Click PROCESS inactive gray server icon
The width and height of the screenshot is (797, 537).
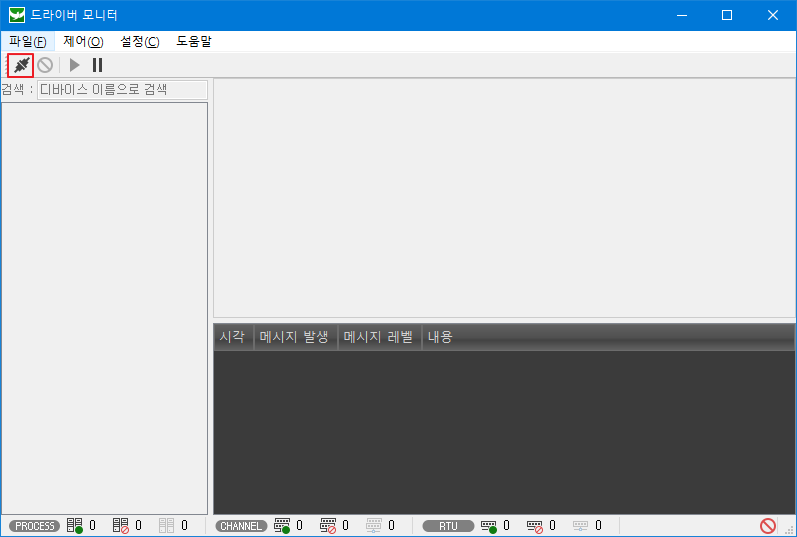point(166,525)
